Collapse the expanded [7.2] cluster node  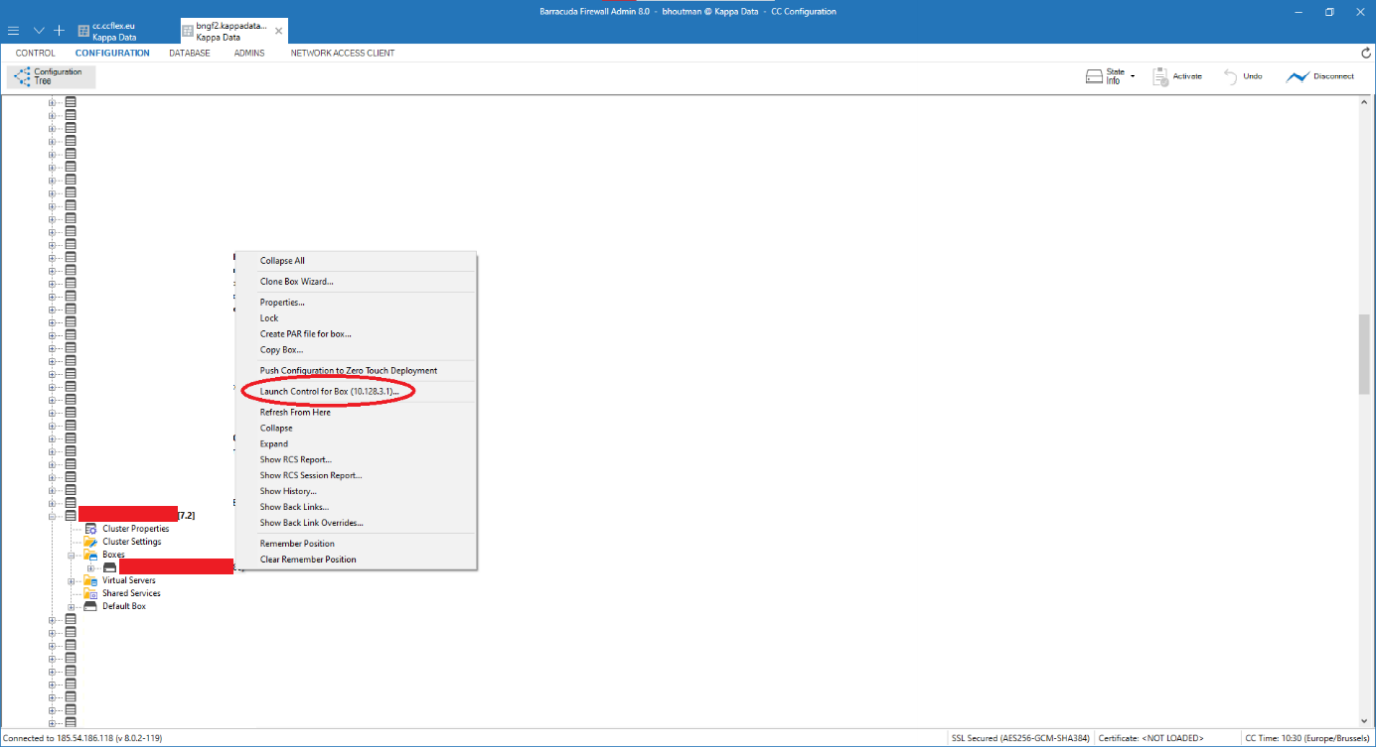point(52,516)
